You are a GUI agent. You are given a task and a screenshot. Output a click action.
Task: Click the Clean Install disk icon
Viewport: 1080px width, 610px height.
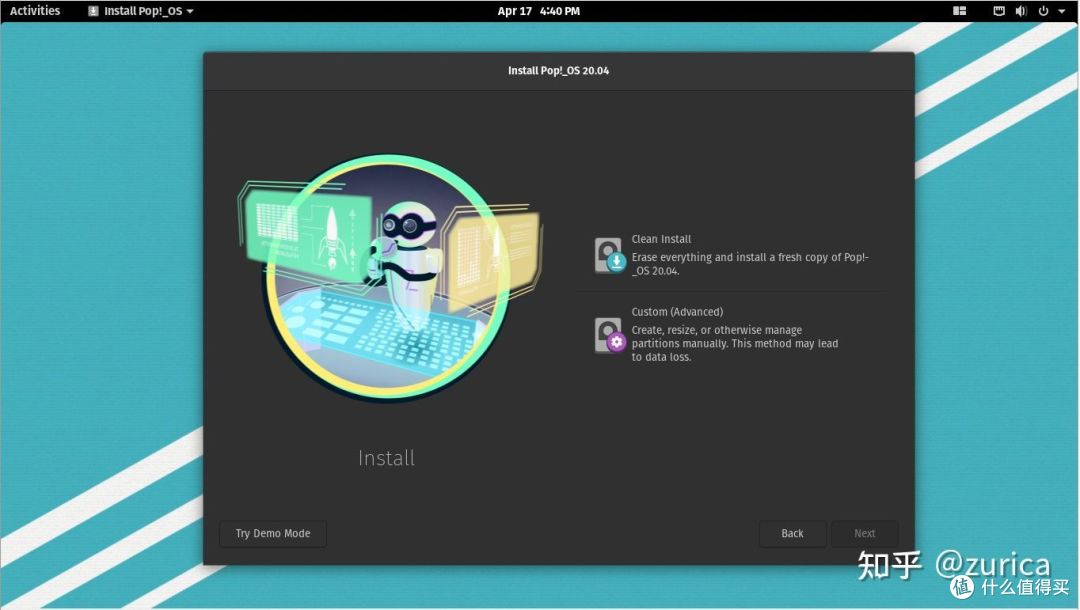[610, 255]
